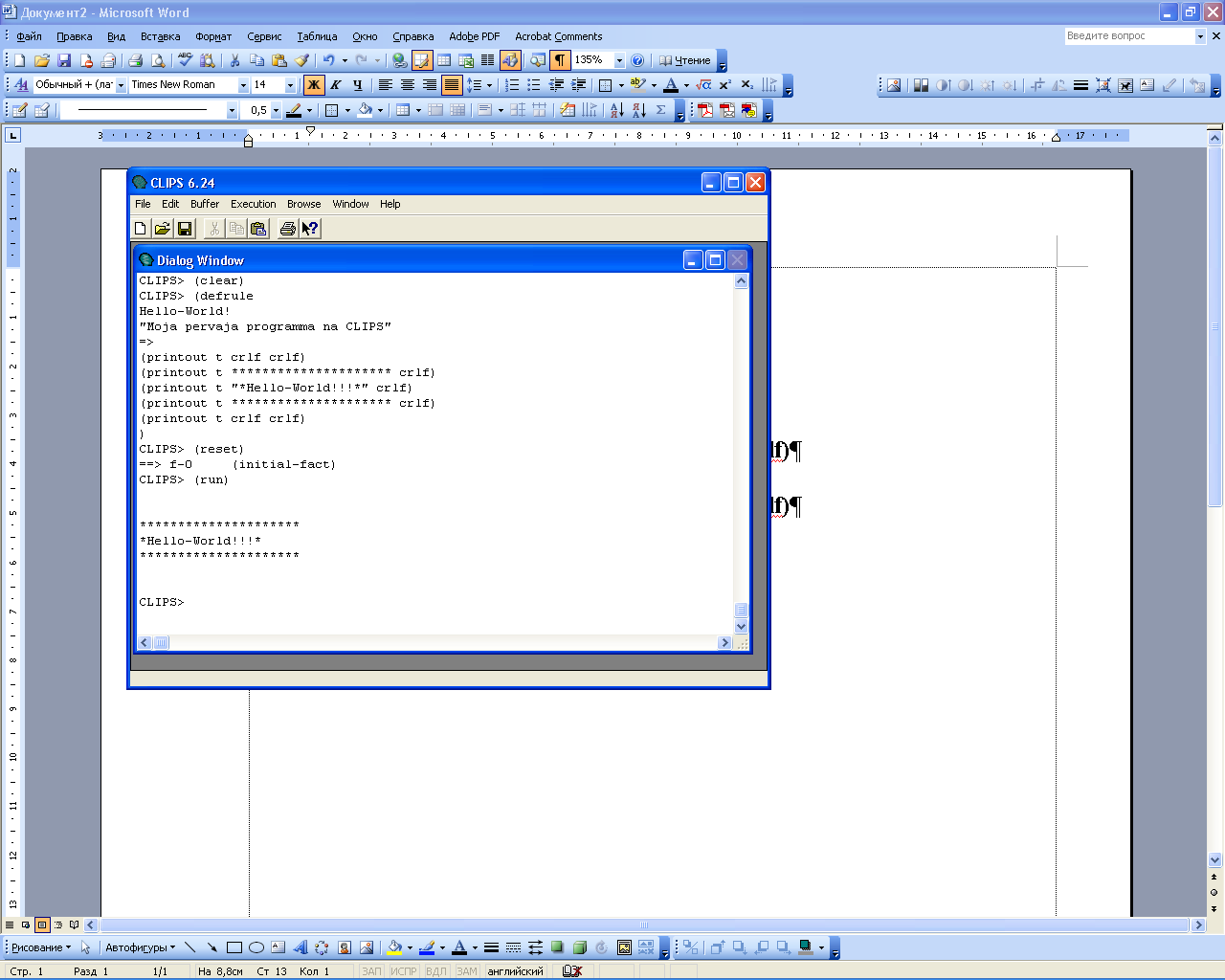Convert to Adobe PDF icon
1225x980 pixels.
pos(705,111)
